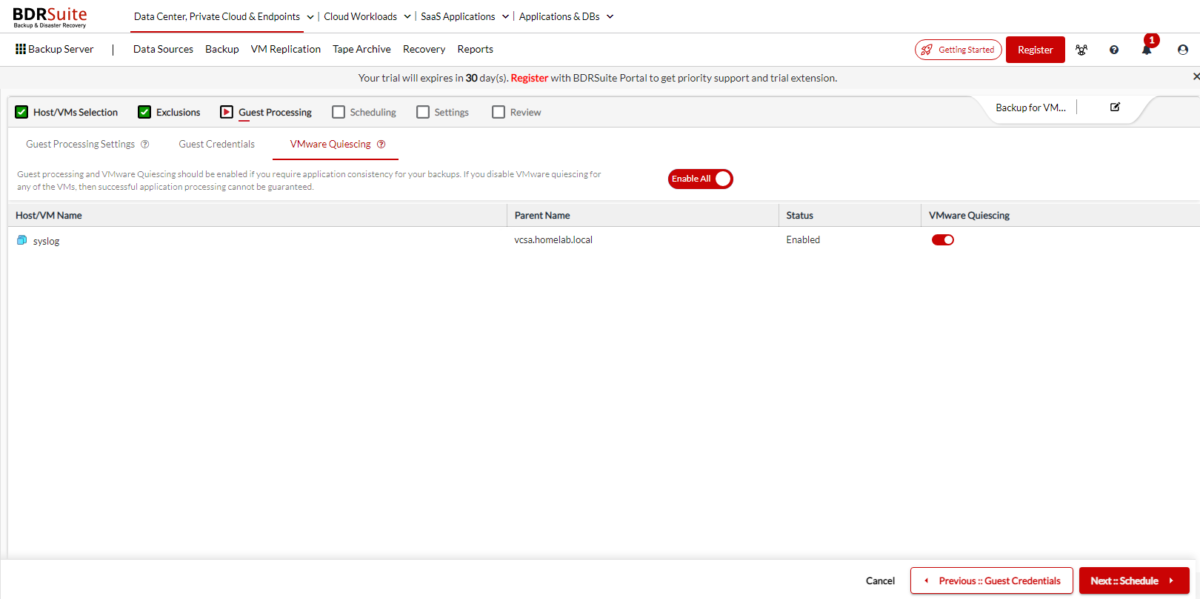Open VMware Quiescing help tooltip
This screenshot has width=1200, height=599.
[x=380, y=144]
